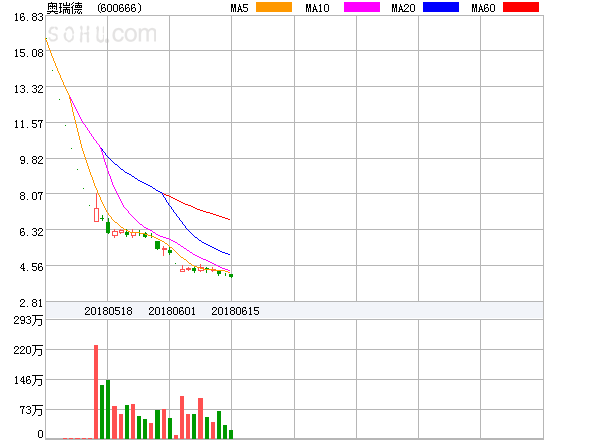
Task: Click the 20180601 date label
Action: [172, 311]
